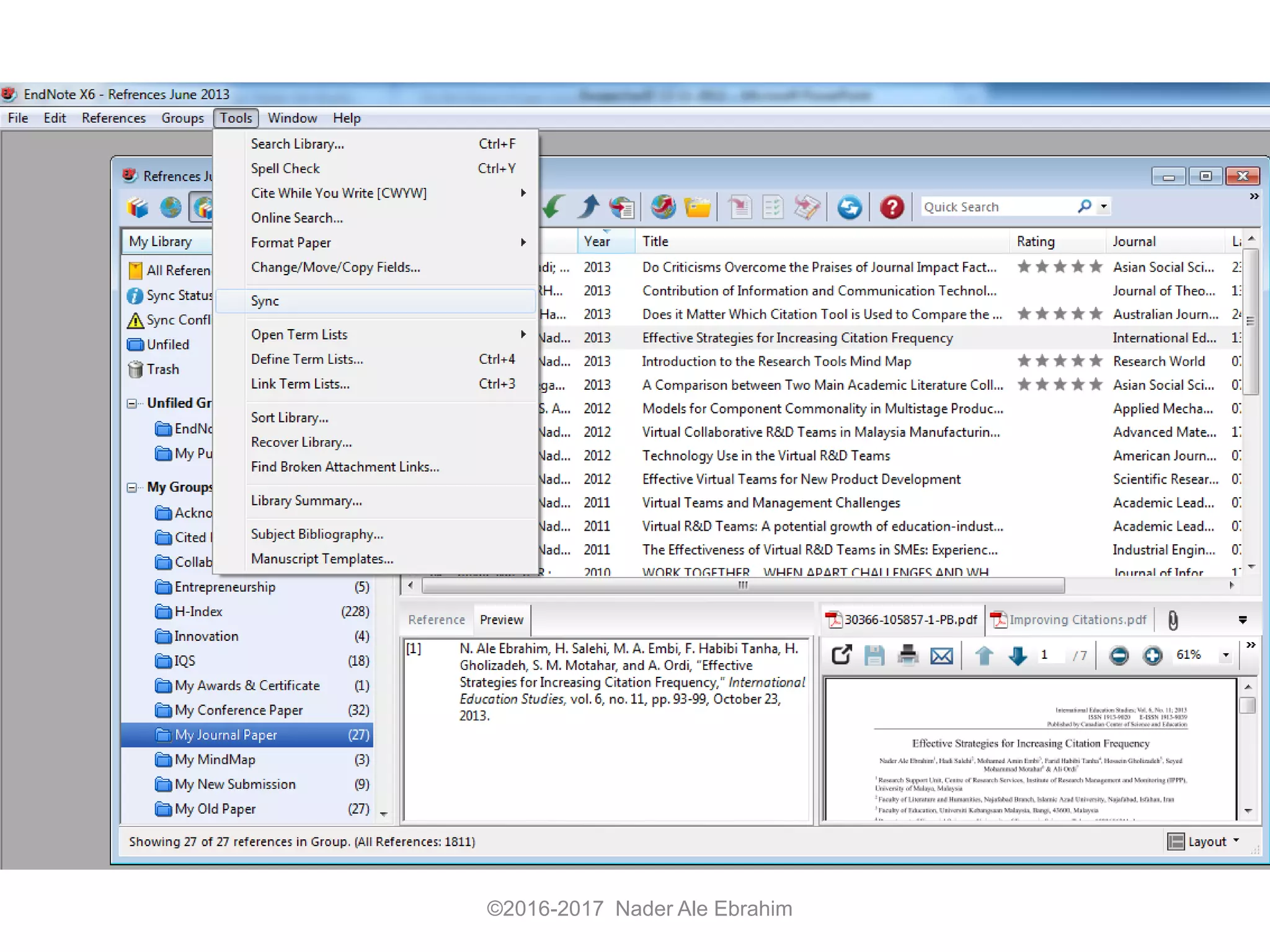1270x952 pixels.
Task: Email the PDF using the envelope icon
Action: 941,655
